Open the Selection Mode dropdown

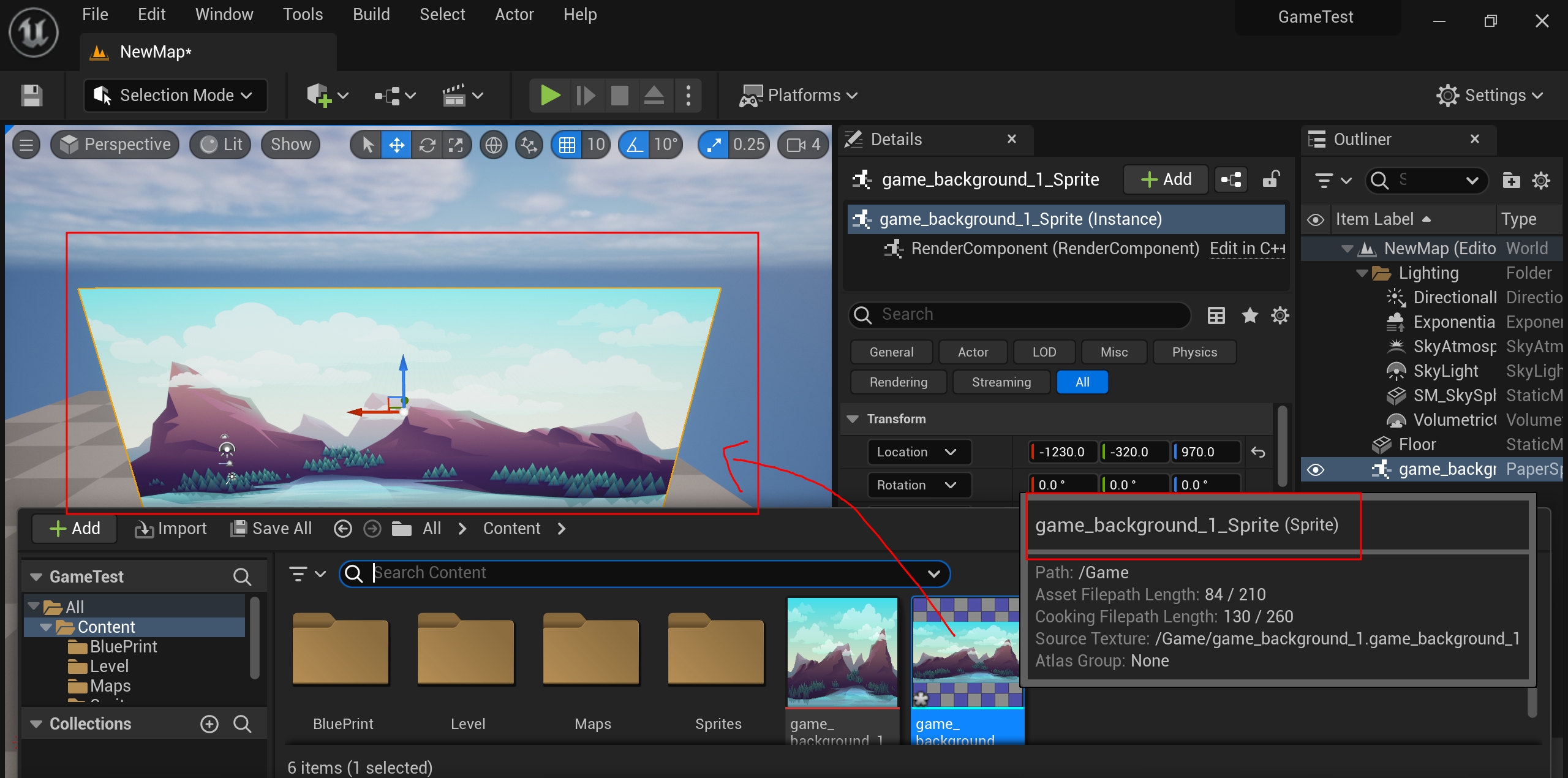coord(175,96)
